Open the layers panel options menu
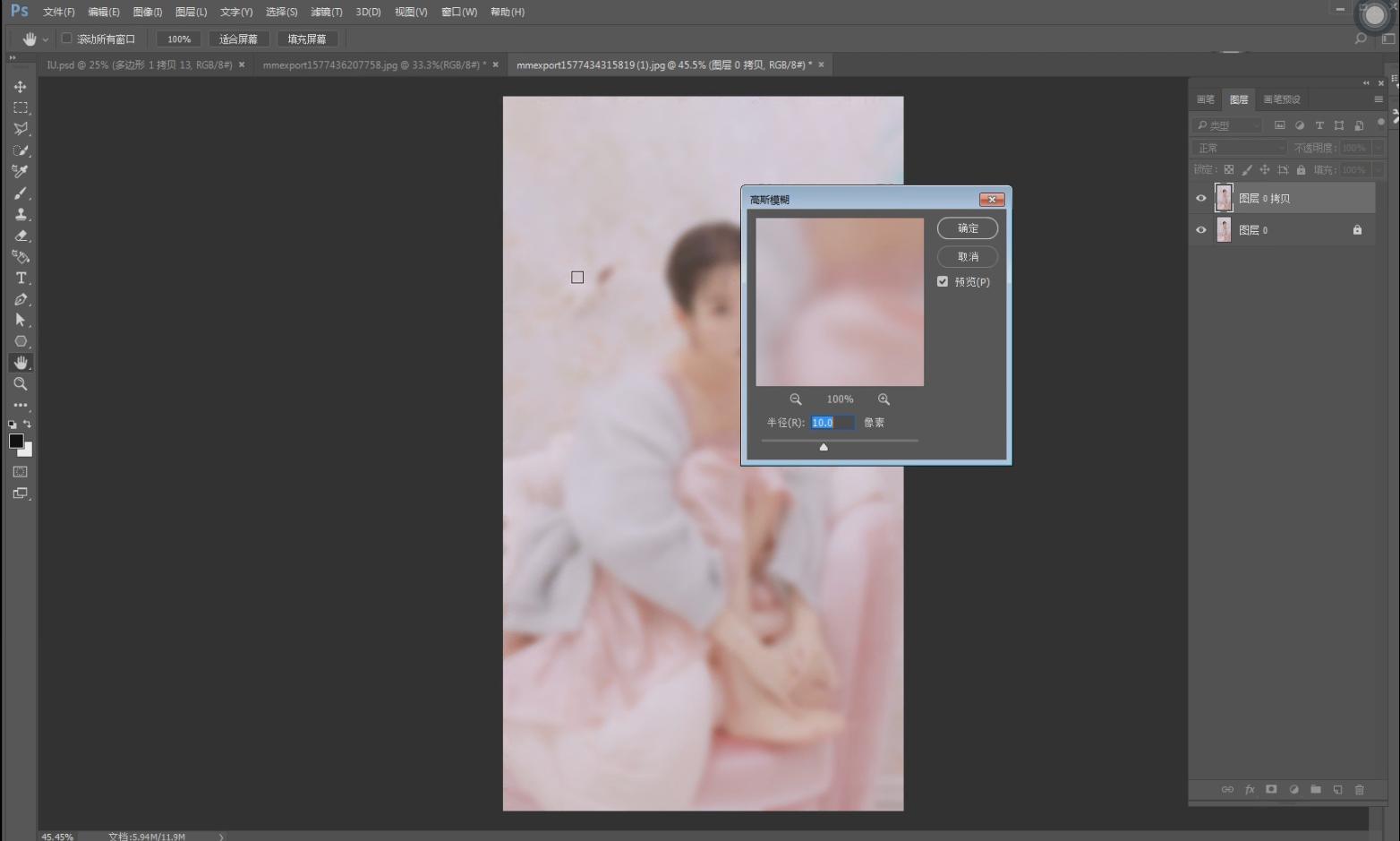The height and width of the screenshot is (841, 1400). (1379, 99)
